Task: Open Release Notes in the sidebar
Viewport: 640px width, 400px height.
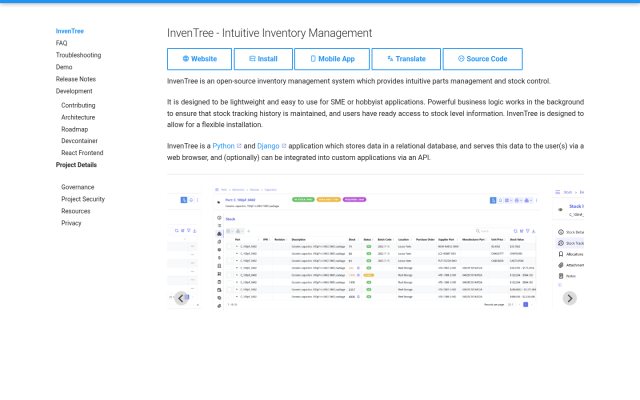Action: 76,79
